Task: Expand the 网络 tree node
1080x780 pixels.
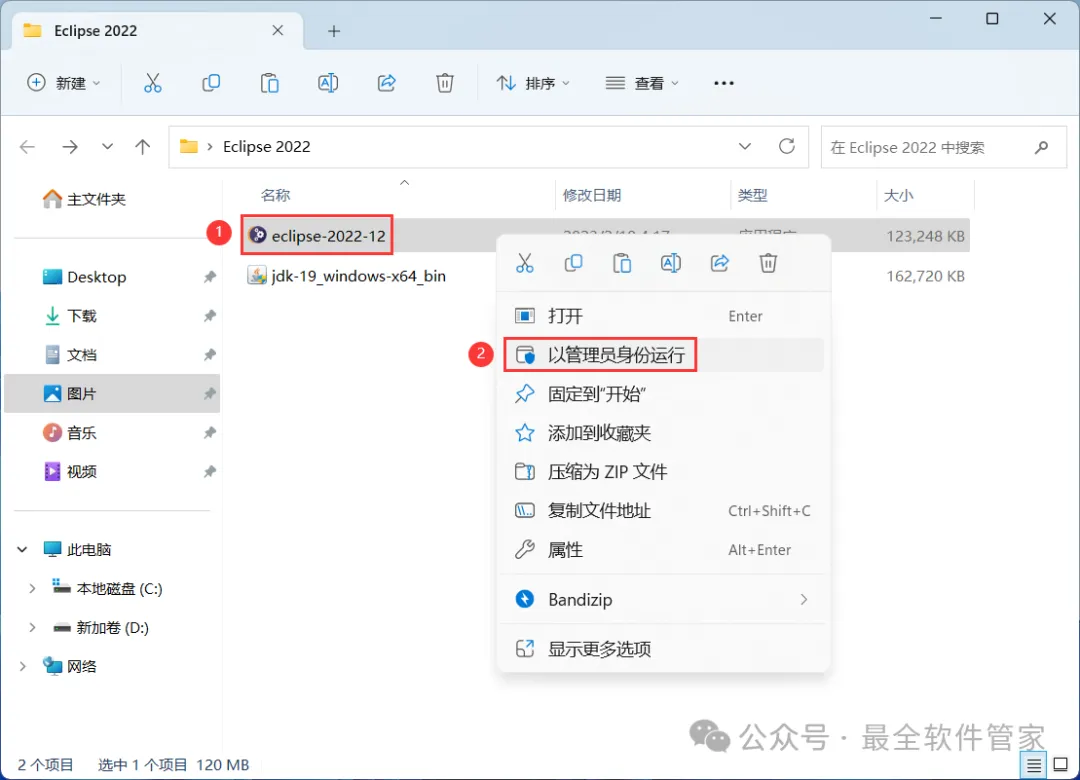Action: tap(23, 666)
